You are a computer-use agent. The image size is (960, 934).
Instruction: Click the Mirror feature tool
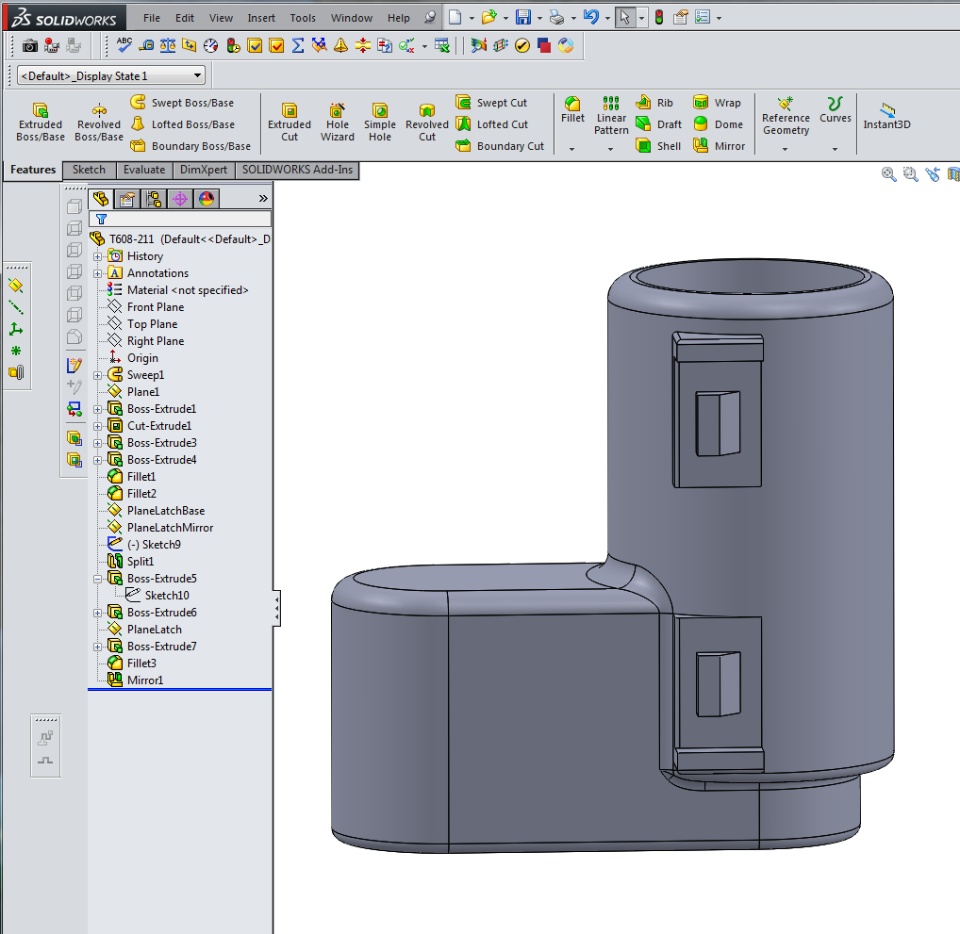click(x=719, y=146)
